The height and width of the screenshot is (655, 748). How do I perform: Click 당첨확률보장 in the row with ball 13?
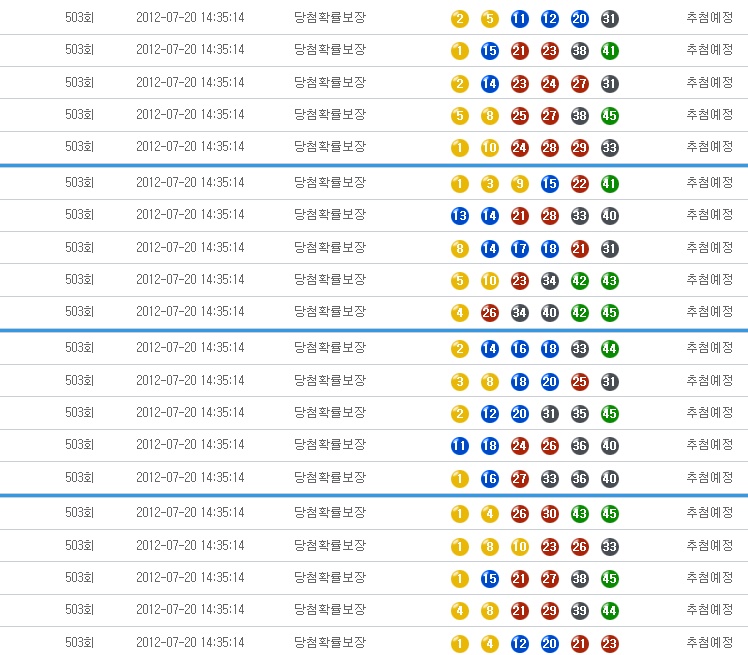[330, 214]
